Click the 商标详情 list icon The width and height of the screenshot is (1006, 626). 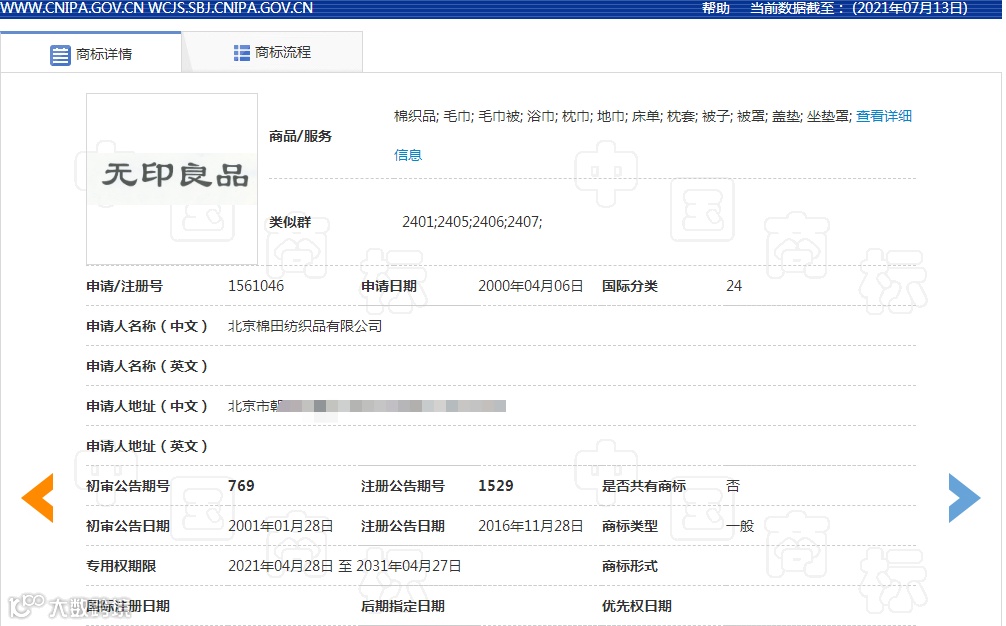(60, 55)
